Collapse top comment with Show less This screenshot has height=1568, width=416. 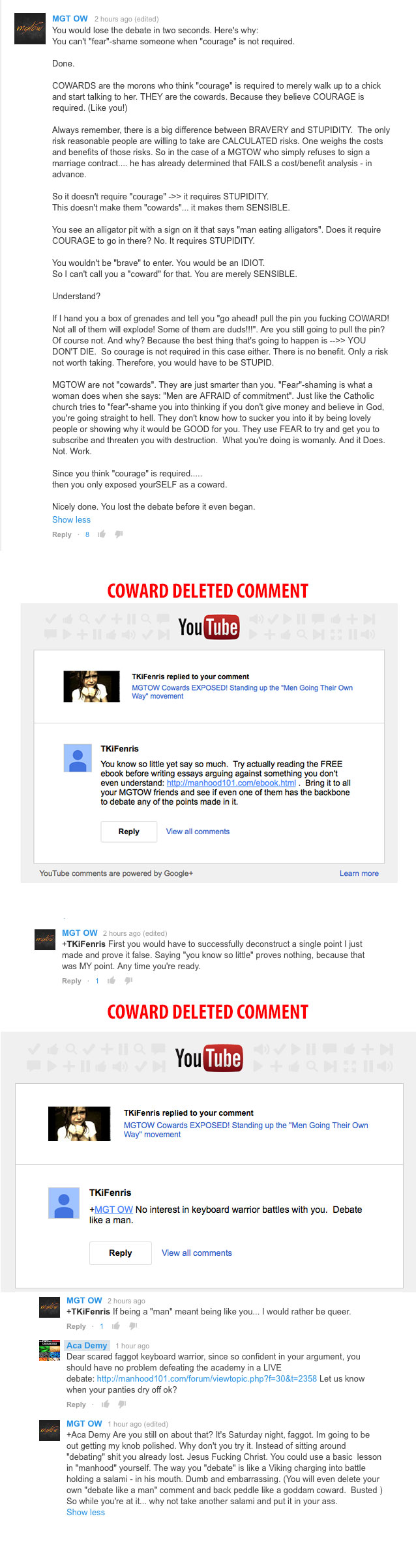coord(71,519)
